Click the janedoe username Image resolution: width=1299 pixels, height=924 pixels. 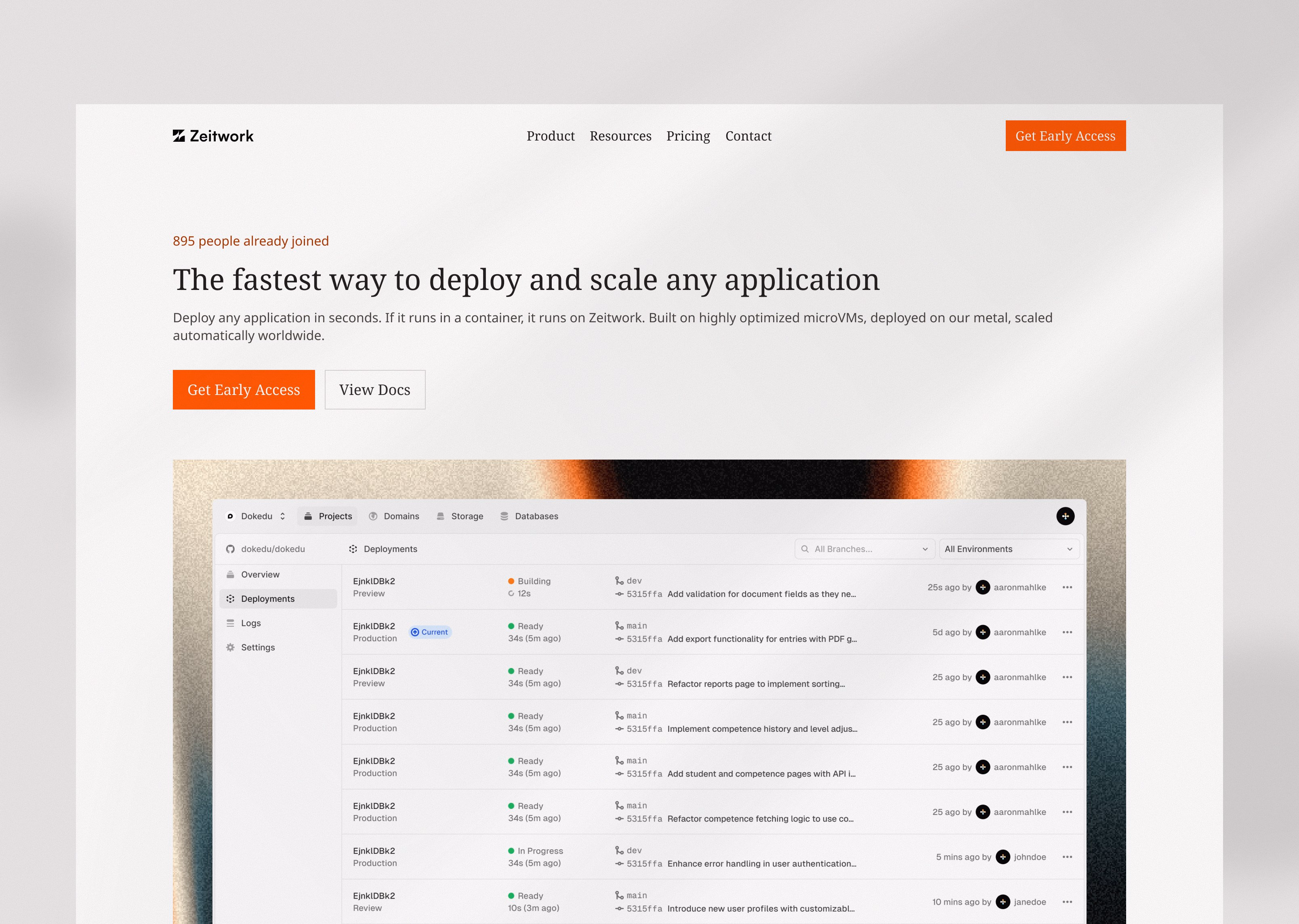coord(1030,902)
